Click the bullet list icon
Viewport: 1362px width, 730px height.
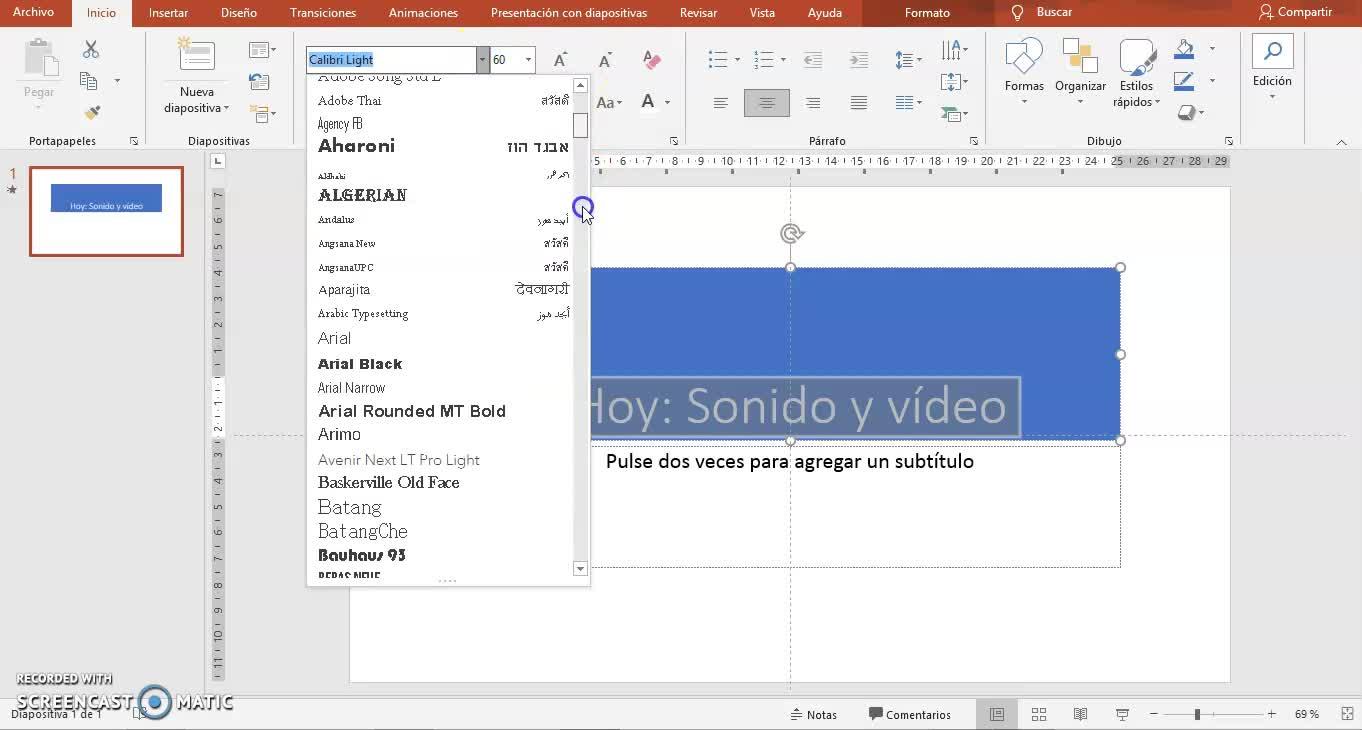coord(718,60)
